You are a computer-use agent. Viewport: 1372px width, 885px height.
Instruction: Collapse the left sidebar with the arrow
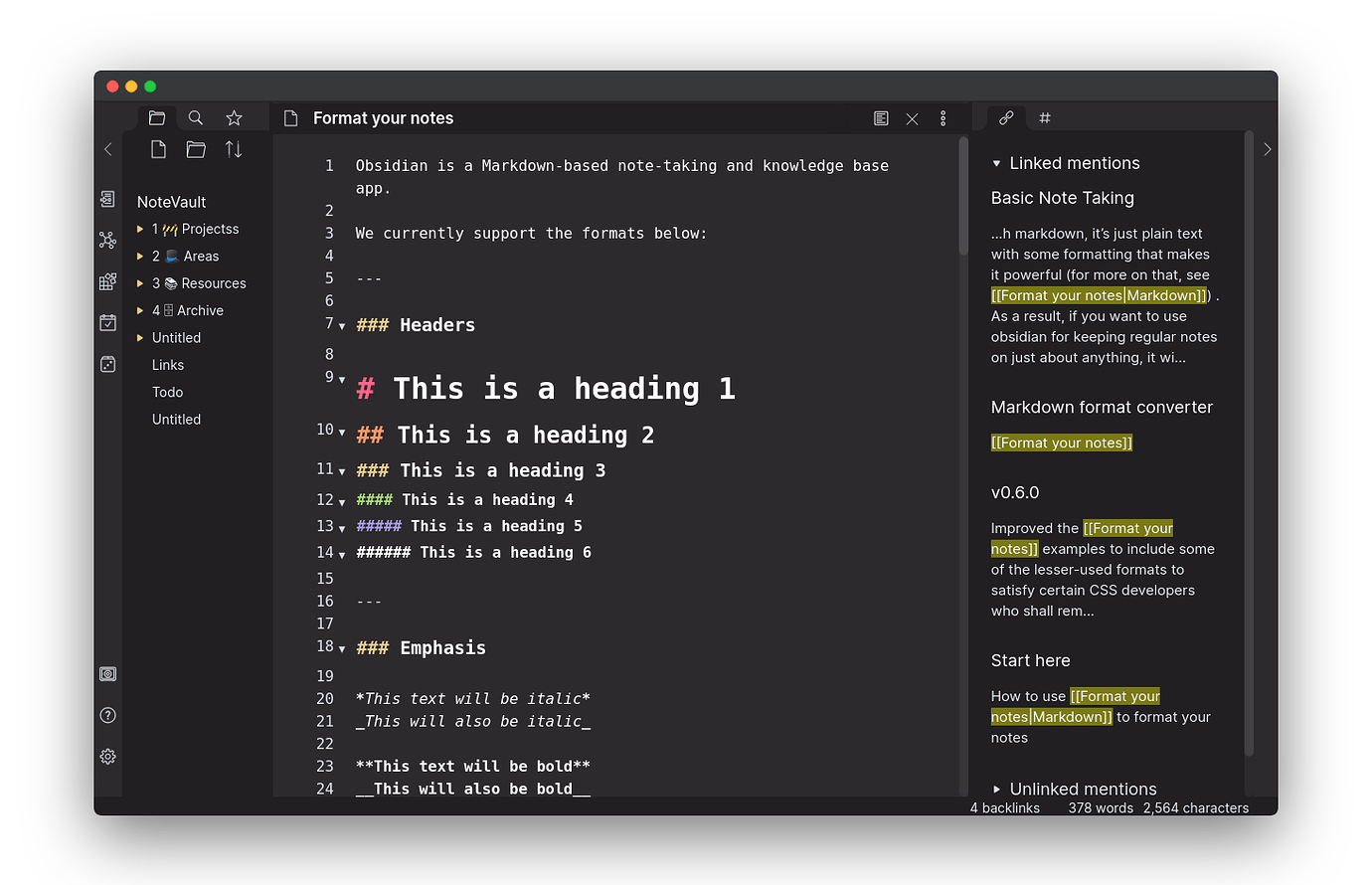click(x=107, y=149)
